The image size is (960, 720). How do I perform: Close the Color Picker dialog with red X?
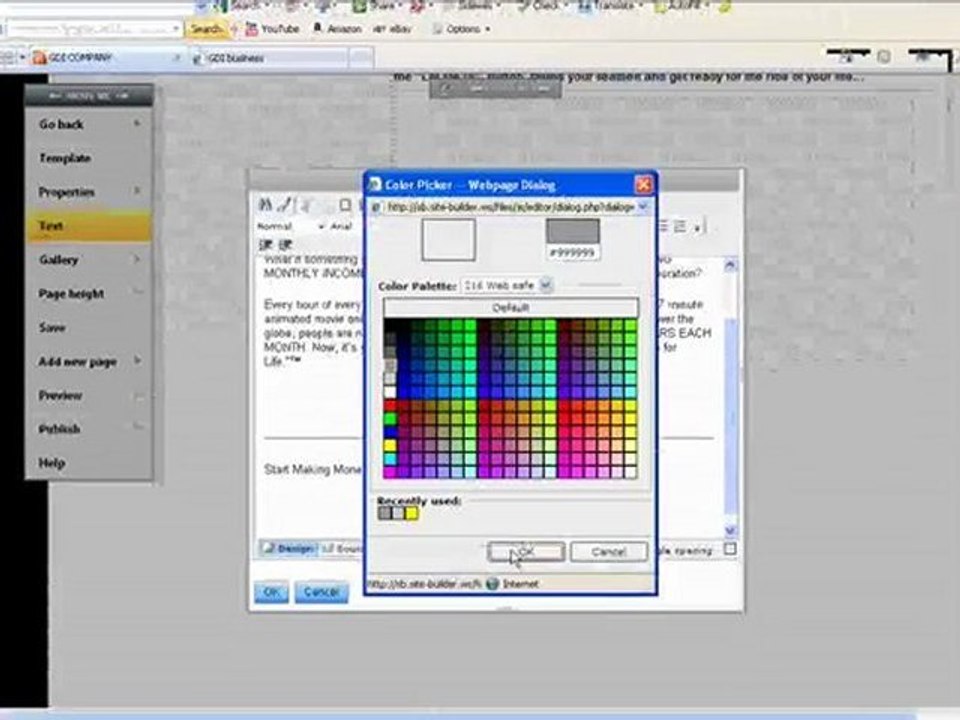click(x=643, y=184)
